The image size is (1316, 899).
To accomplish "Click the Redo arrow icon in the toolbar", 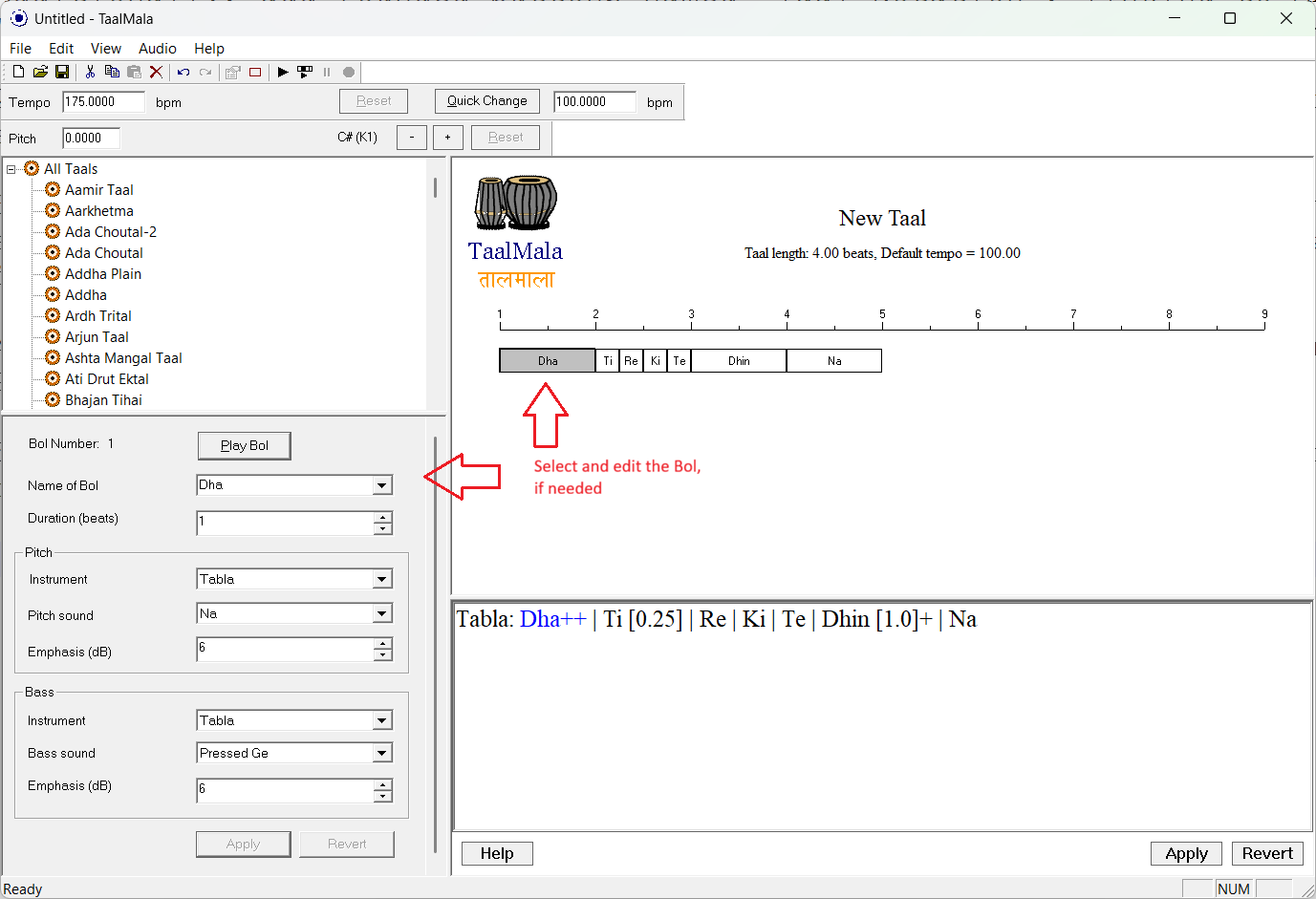I will tap(205, 72).
